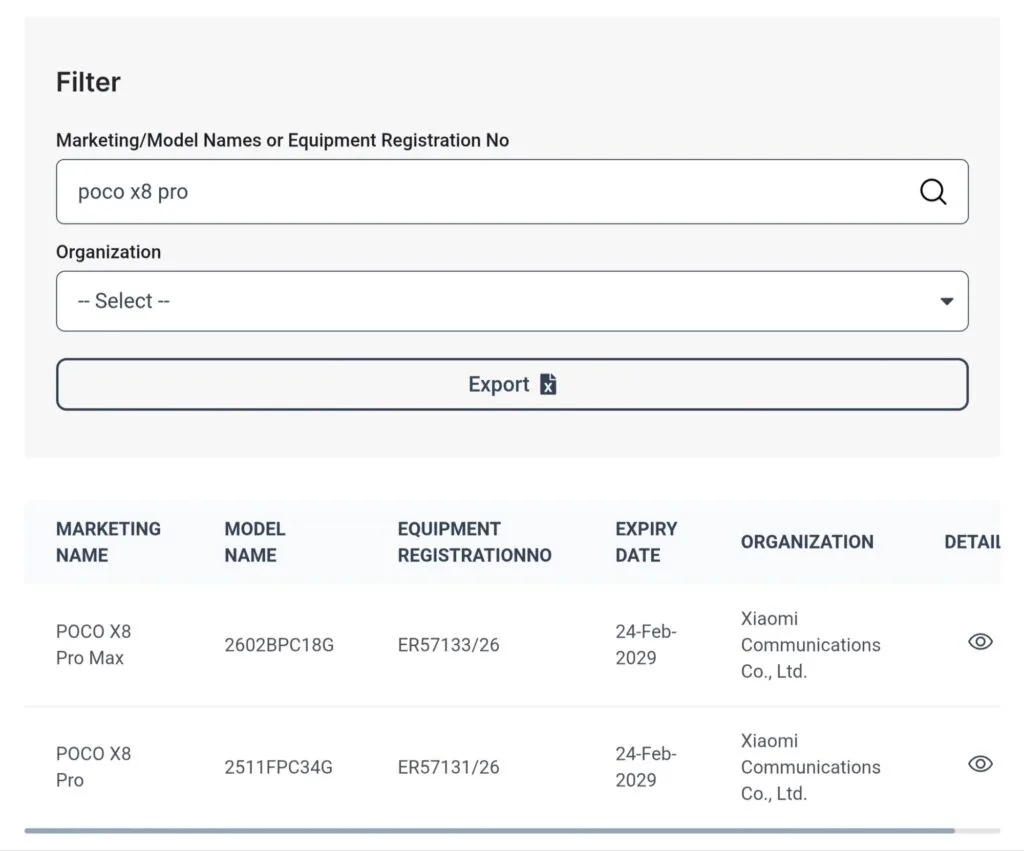Click the Details column header

[x=973, y=541]
